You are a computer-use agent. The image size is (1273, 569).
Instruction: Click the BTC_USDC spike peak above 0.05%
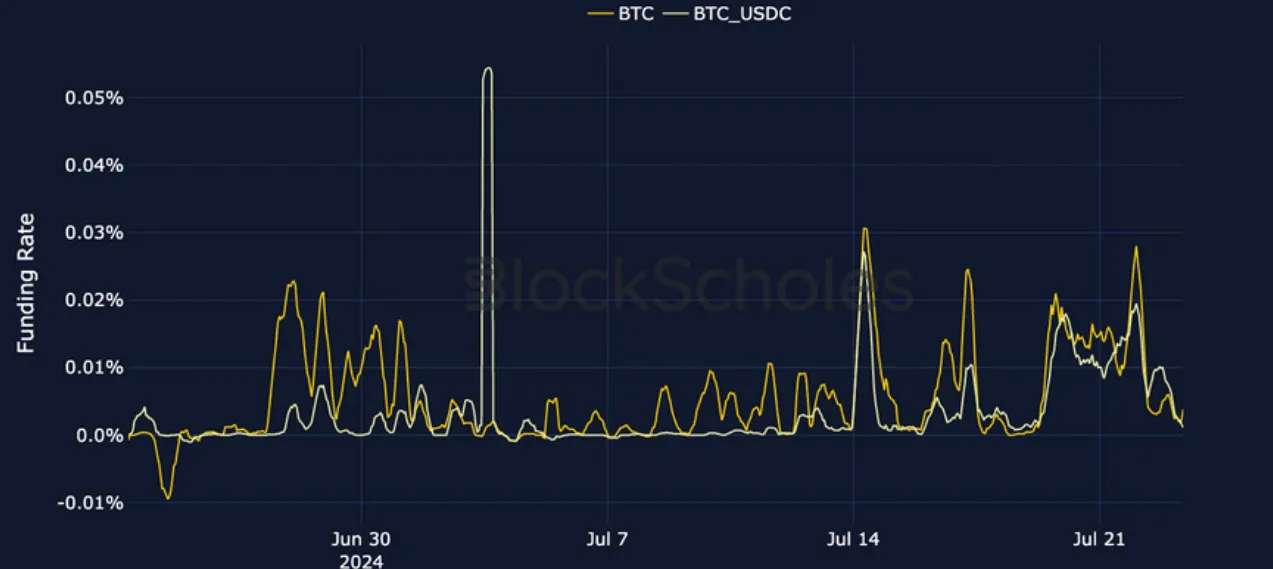coord(487,69)
